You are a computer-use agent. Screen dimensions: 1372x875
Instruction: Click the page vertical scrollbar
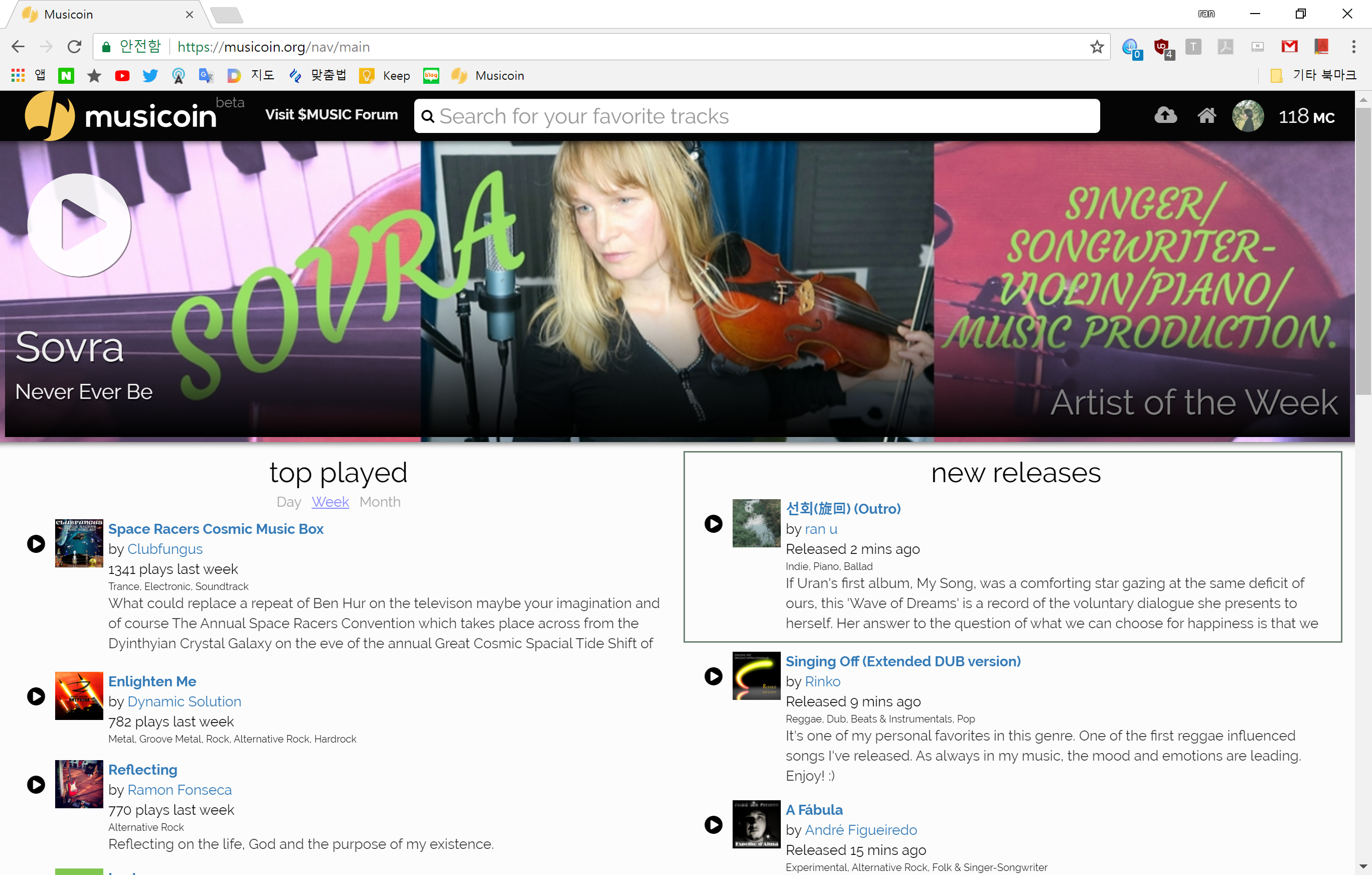pyautogui.click(x=1363, y=251)
